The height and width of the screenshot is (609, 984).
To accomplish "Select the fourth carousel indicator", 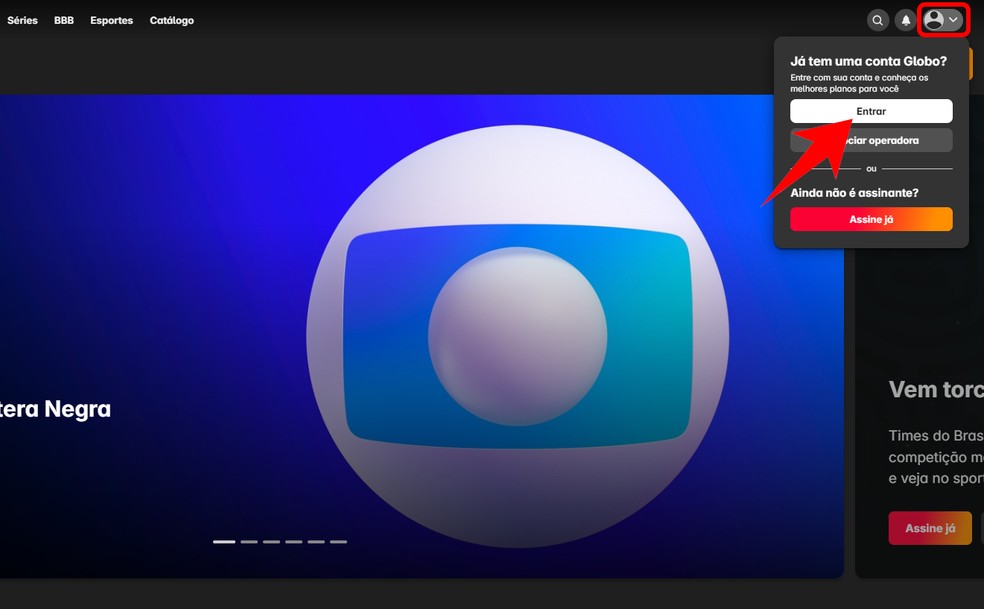I will point(294,541).
